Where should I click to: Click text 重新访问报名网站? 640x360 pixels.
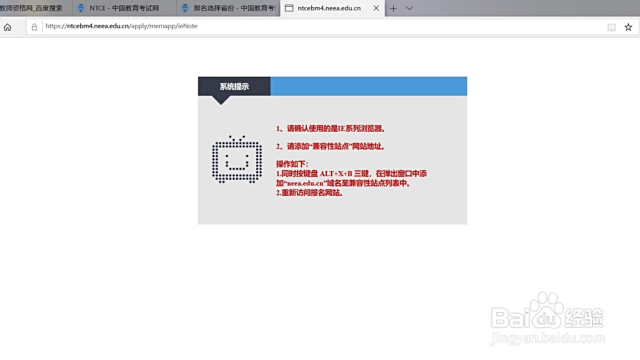click(312, 193)
